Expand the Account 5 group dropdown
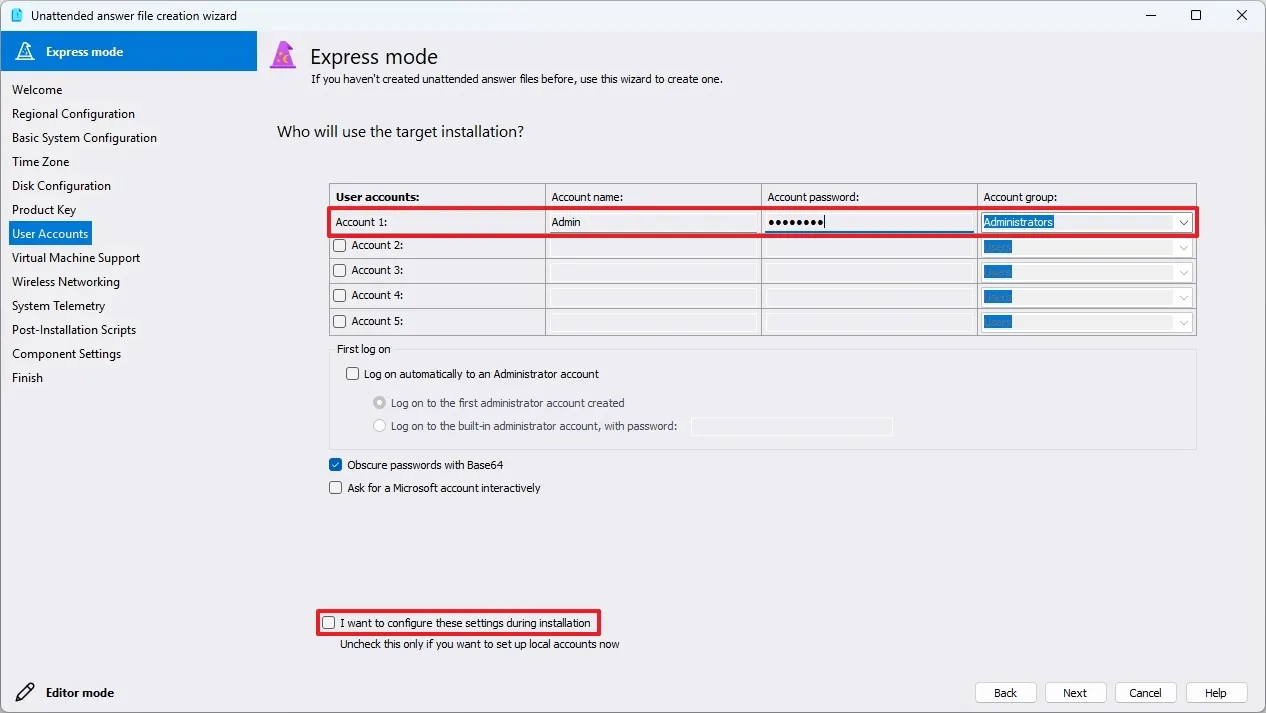Screen dimensions: 1266x713 [1184, 322]
